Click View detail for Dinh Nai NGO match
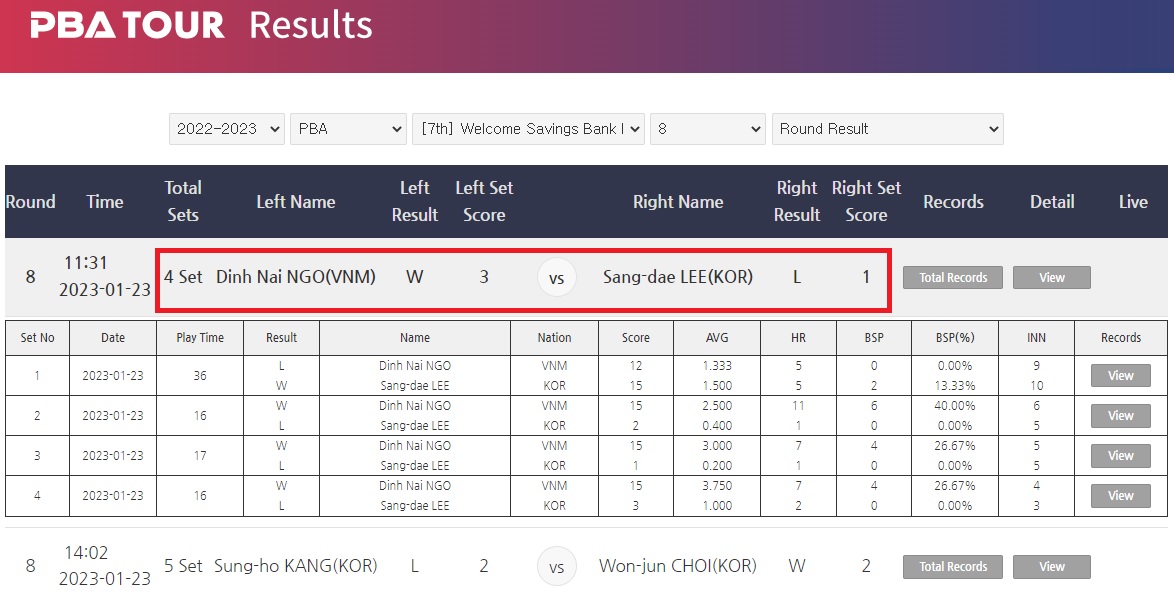Screen dimensions: 1174x595 pyautogui.click(x=1051, y=278)
